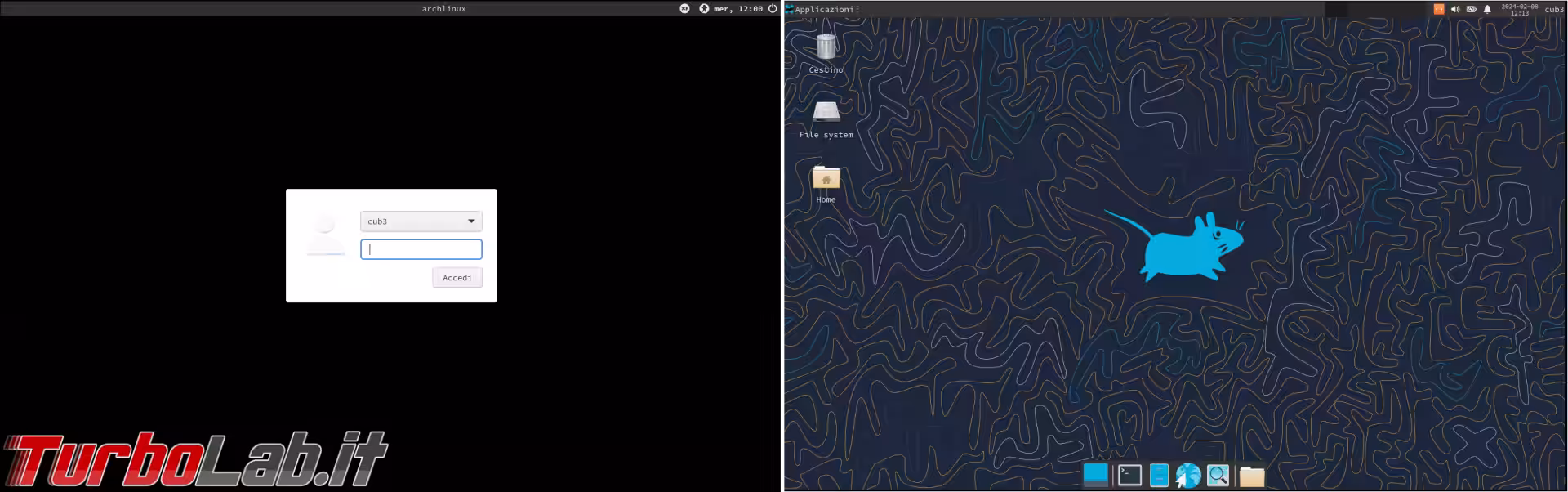Click the 2024-02-08 12:13 panel clock

point(1520,9)
